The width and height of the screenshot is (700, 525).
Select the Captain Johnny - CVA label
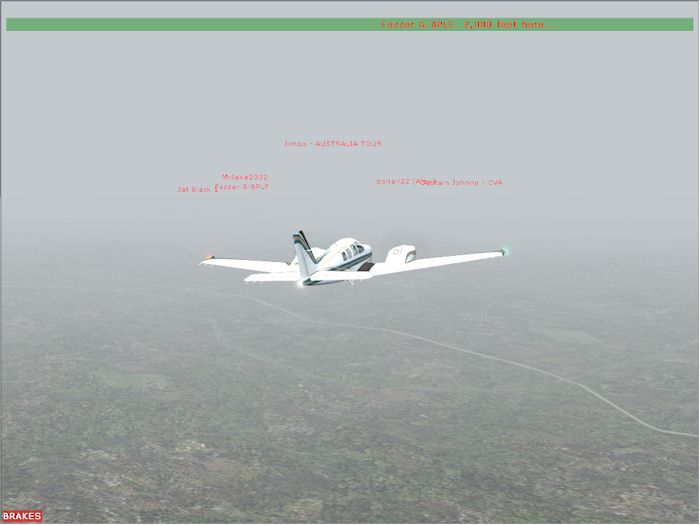pyautogui.click(x=462, y=183)
